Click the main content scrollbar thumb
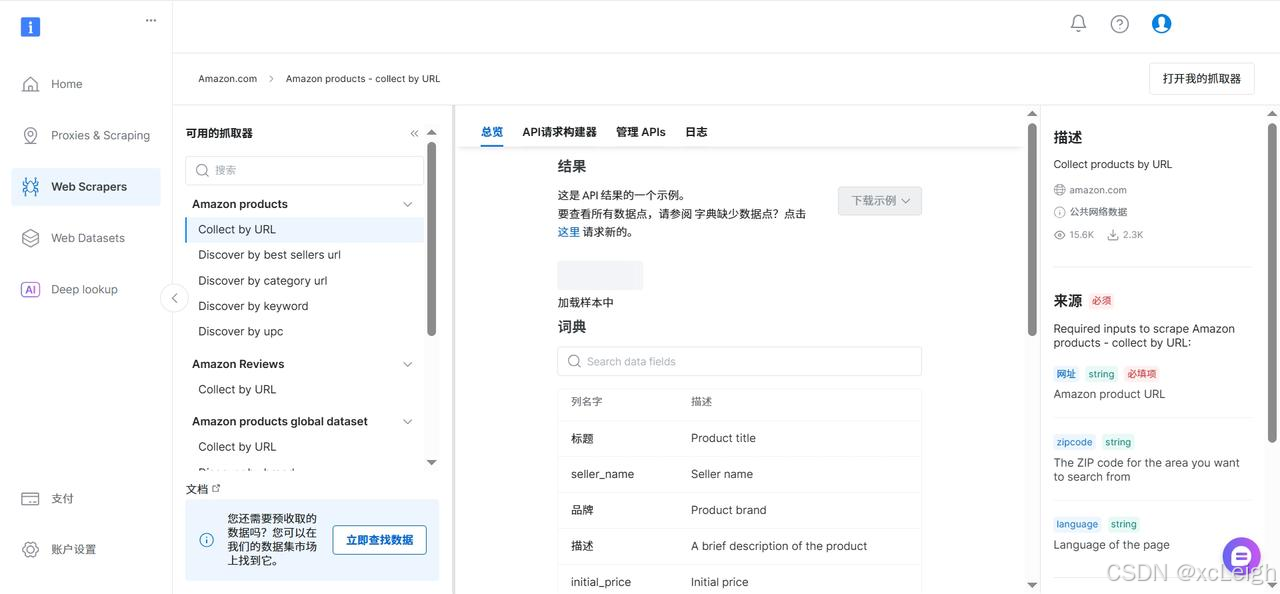 (x=1032, y=230)
